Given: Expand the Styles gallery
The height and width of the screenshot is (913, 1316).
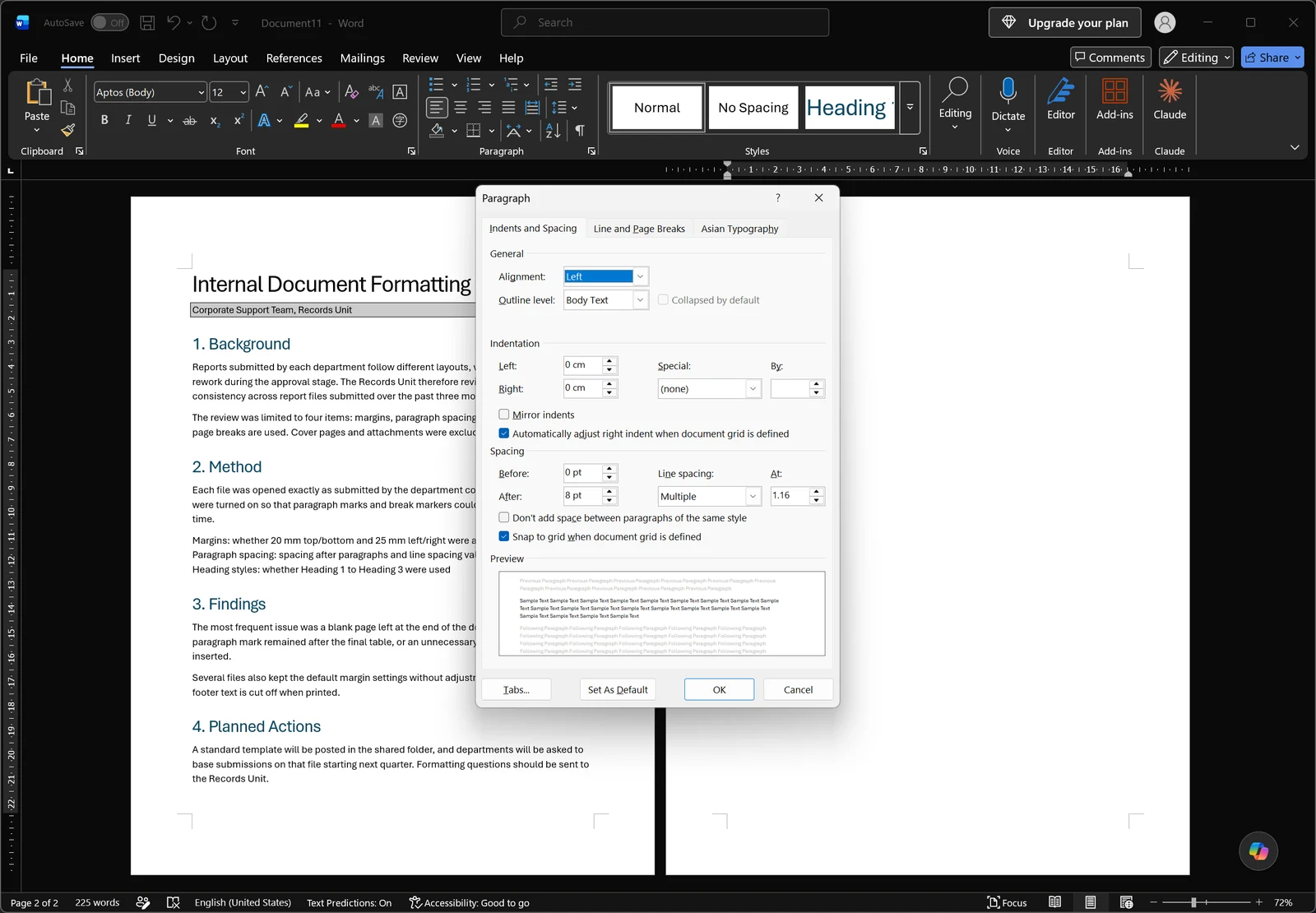Looking at the screenshot, I should [x=910, y=107].
